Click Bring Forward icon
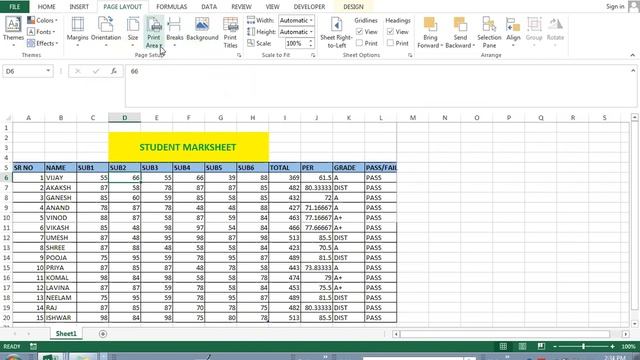Image resolution: width=640 pixels, height=360 pixels. [x=430, y=24]
